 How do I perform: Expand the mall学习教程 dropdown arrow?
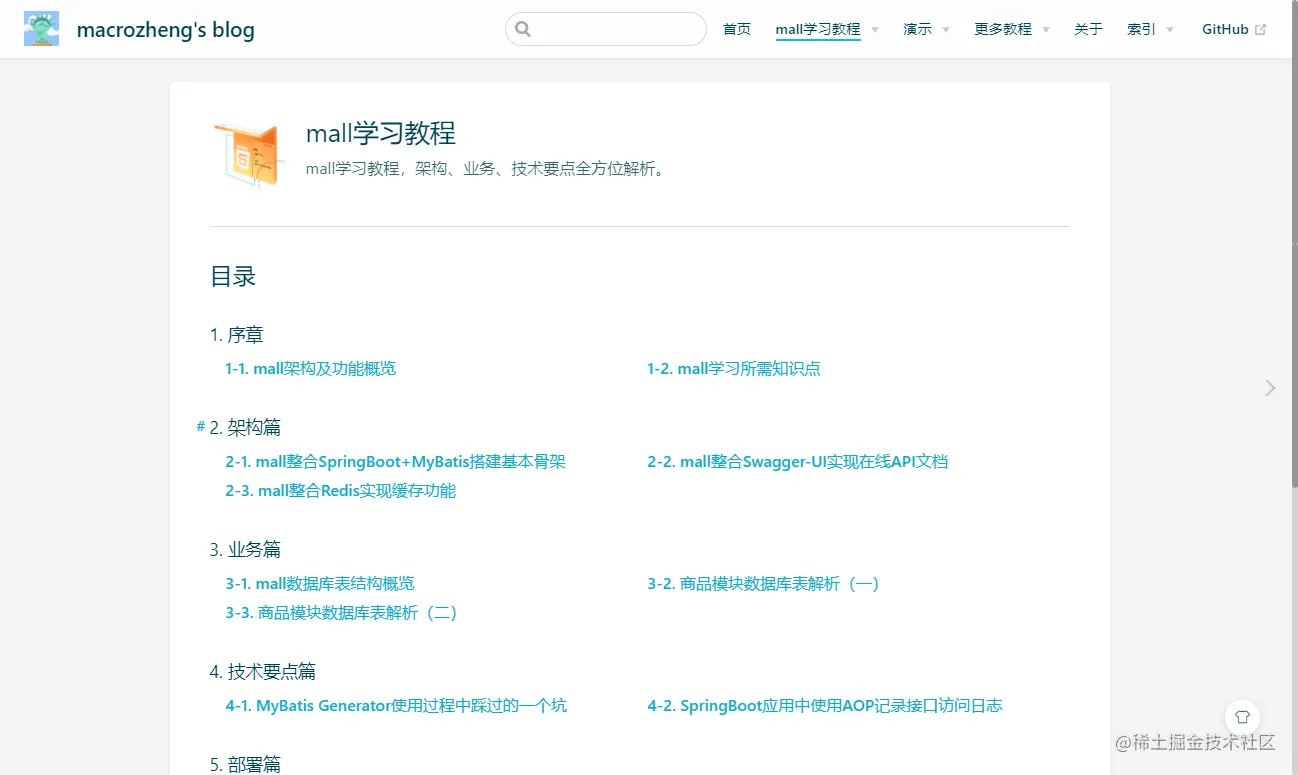pos(875,30)
